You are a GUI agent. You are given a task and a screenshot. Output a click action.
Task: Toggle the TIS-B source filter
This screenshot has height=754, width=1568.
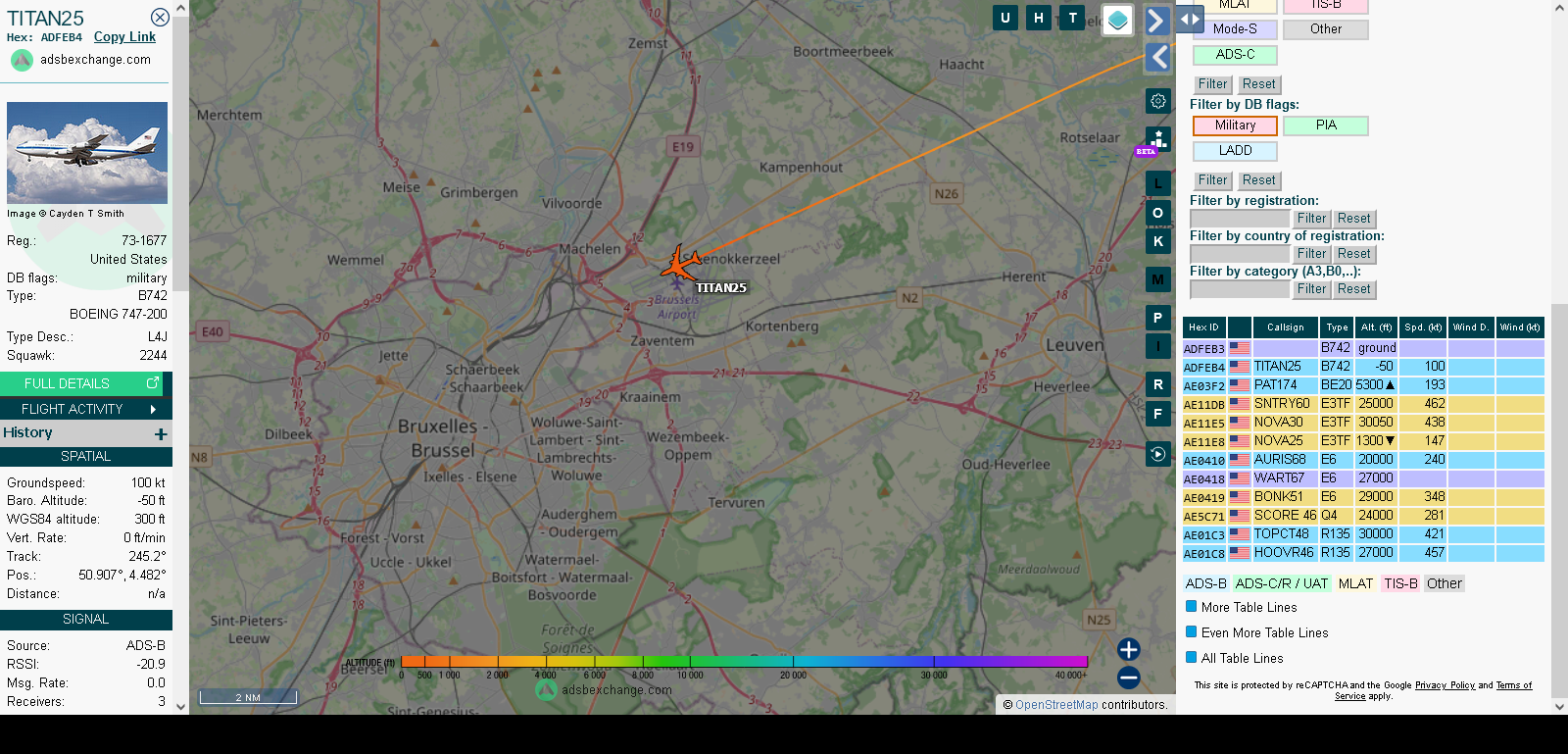pos(1326,5)
